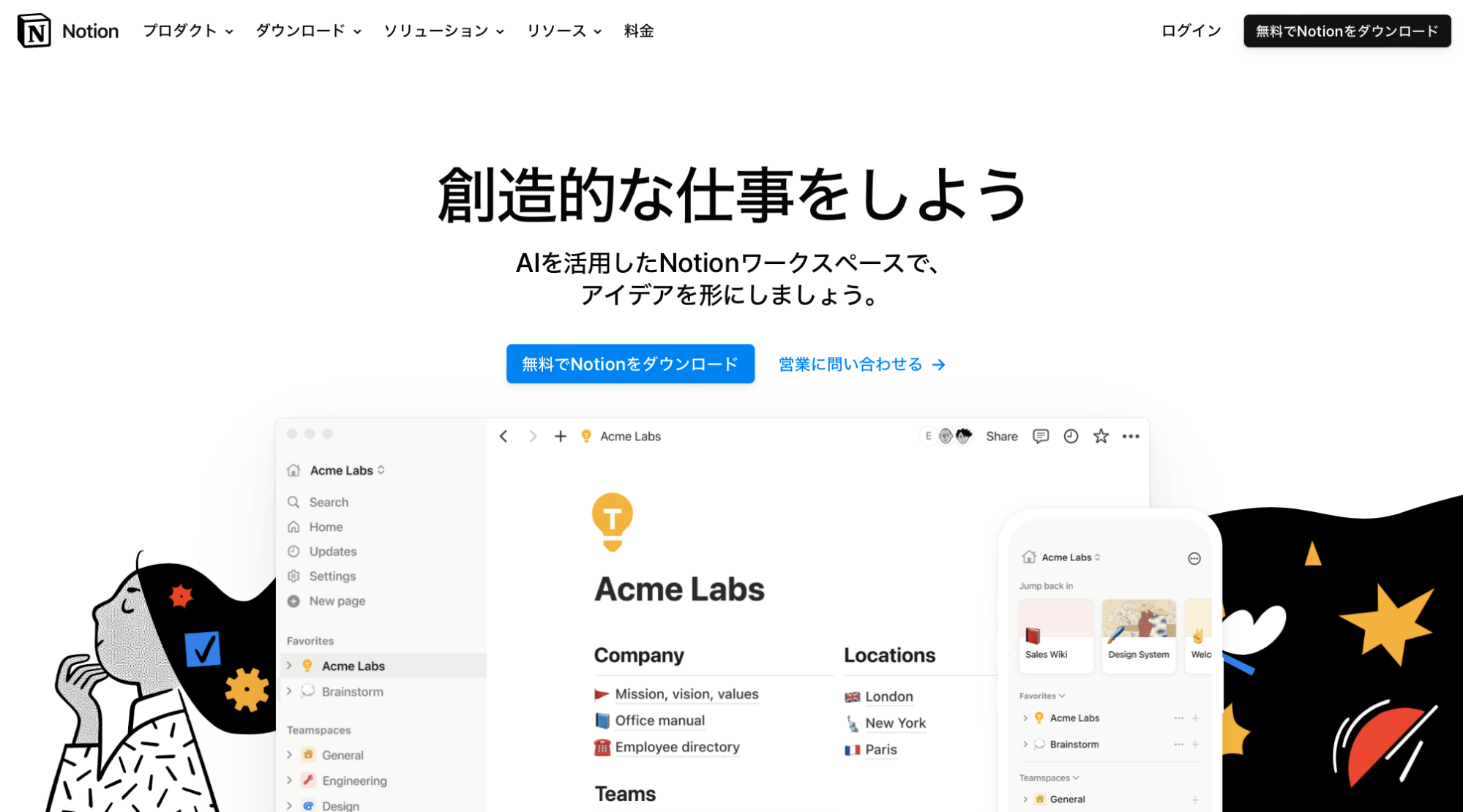Open the three-dot more menu in toolbar

point(1131,436)
